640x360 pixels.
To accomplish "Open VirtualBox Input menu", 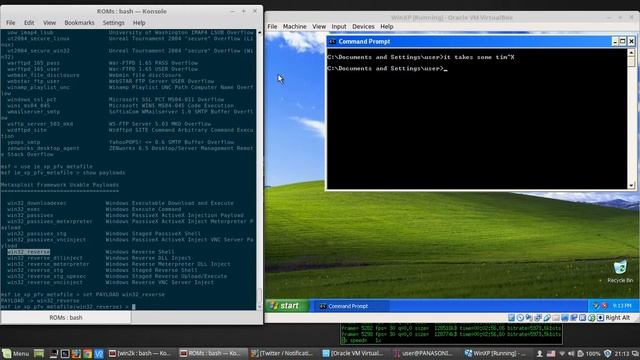I will tap(339, 26).
